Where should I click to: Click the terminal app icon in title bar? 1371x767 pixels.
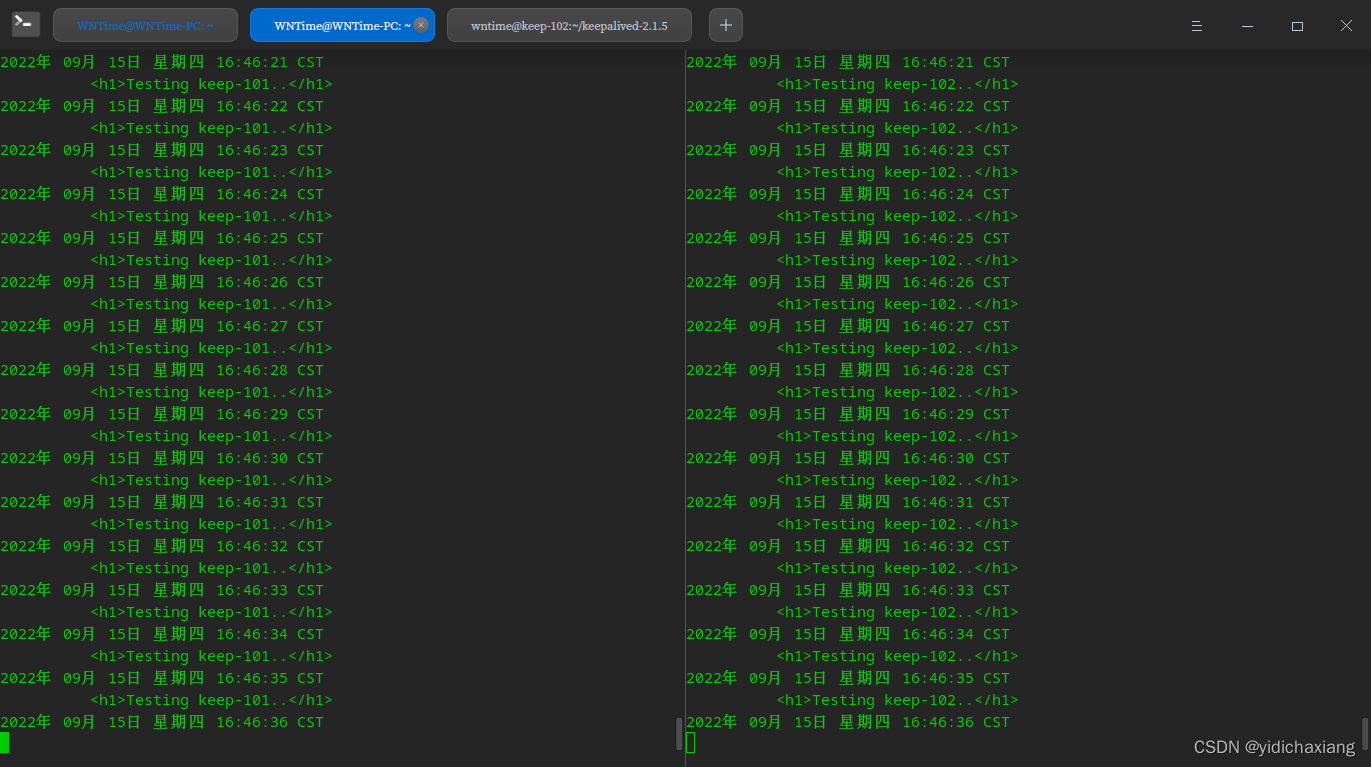(x=26, y=24)
